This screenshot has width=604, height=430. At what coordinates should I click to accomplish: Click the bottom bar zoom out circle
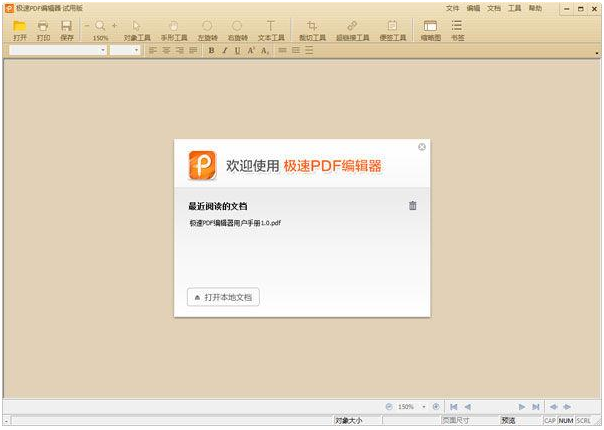tap(389, 406)
